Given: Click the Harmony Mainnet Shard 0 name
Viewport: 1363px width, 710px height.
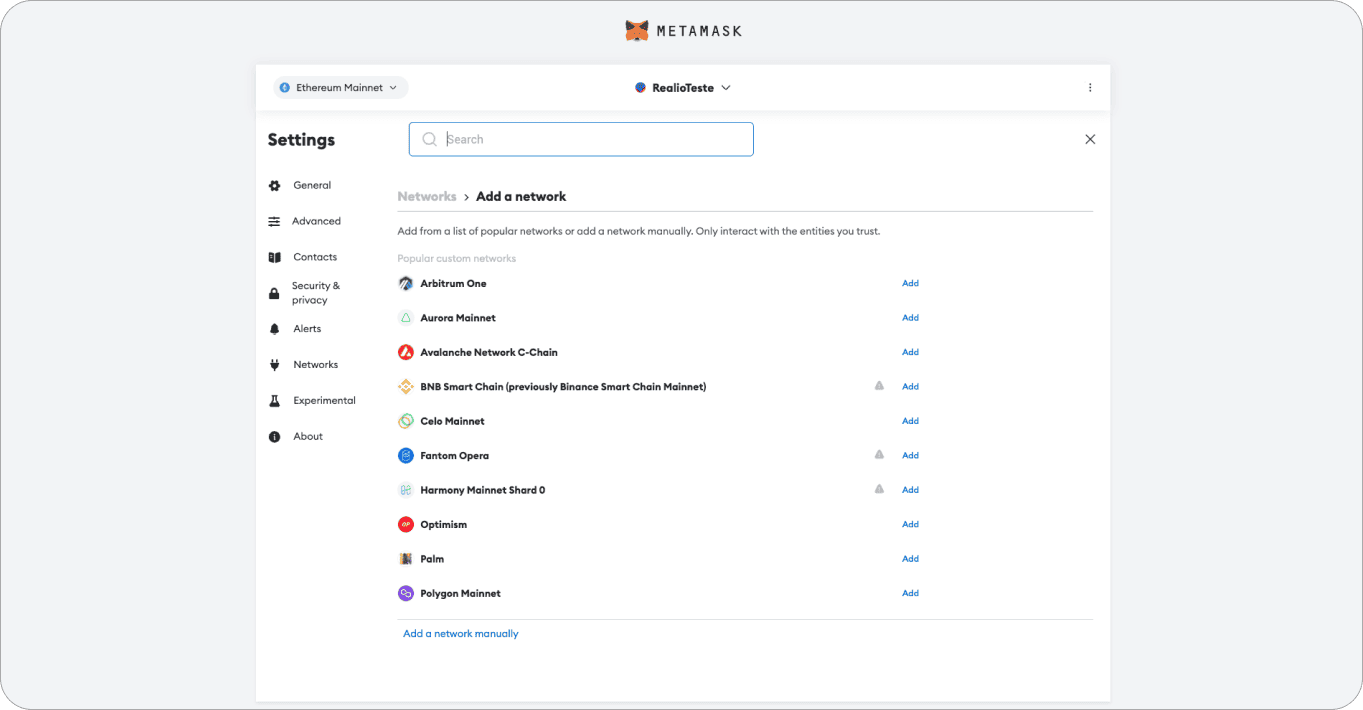Looking at the screenshot, I should tap(483, 491).
